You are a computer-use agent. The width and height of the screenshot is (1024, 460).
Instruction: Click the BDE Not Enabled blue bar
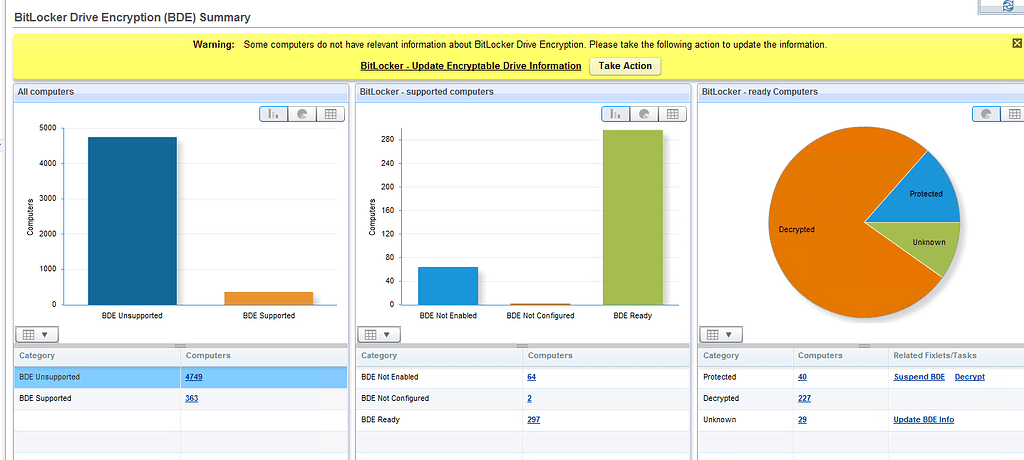coord(448,286)
